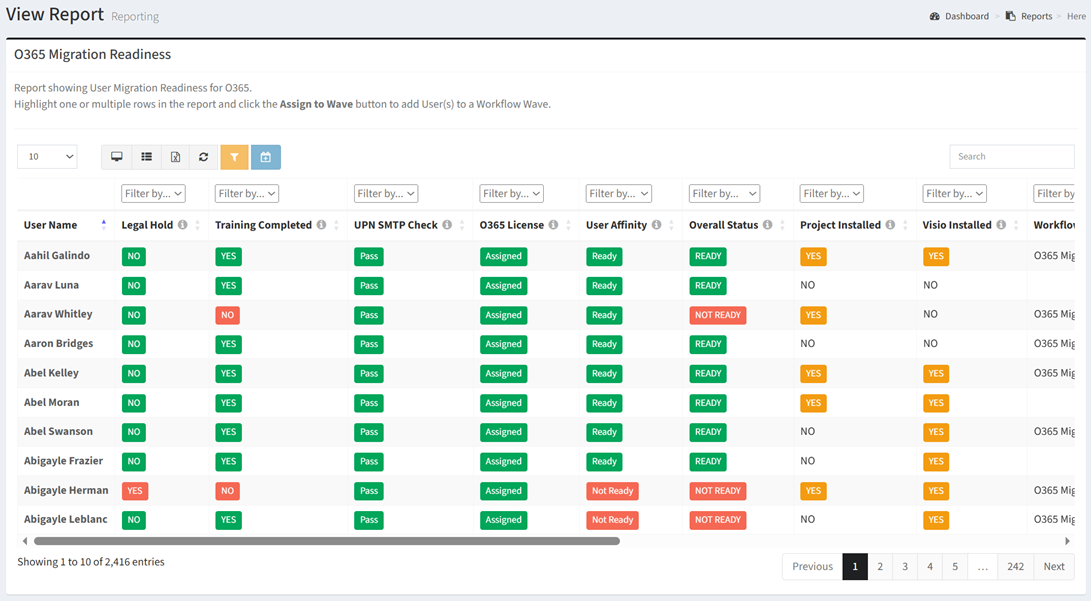Open Reports from the breadcrumb
1091x601 pixels.
point(1035,16)
